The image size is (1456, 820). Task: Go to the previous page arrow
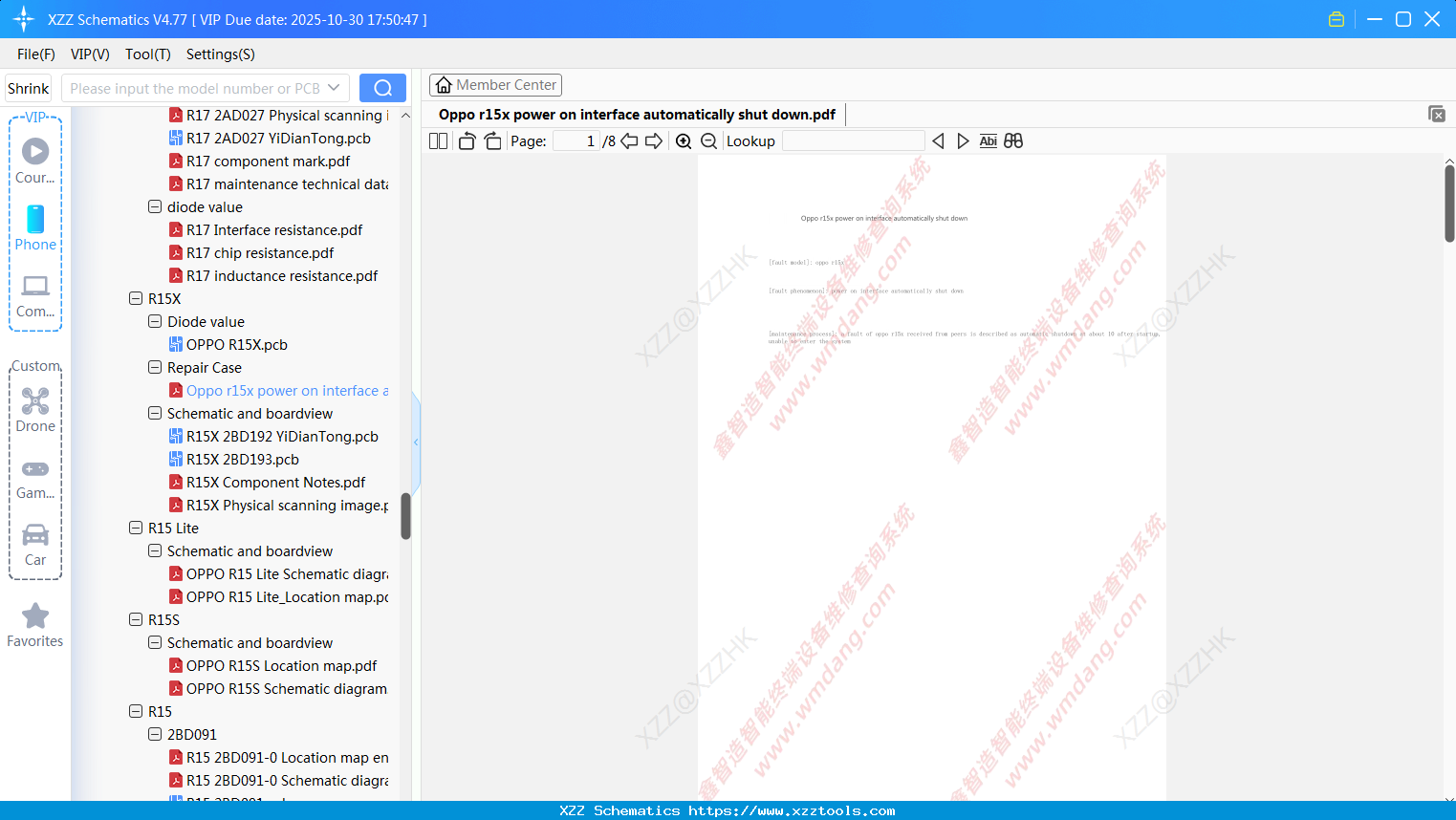[629, 141]
